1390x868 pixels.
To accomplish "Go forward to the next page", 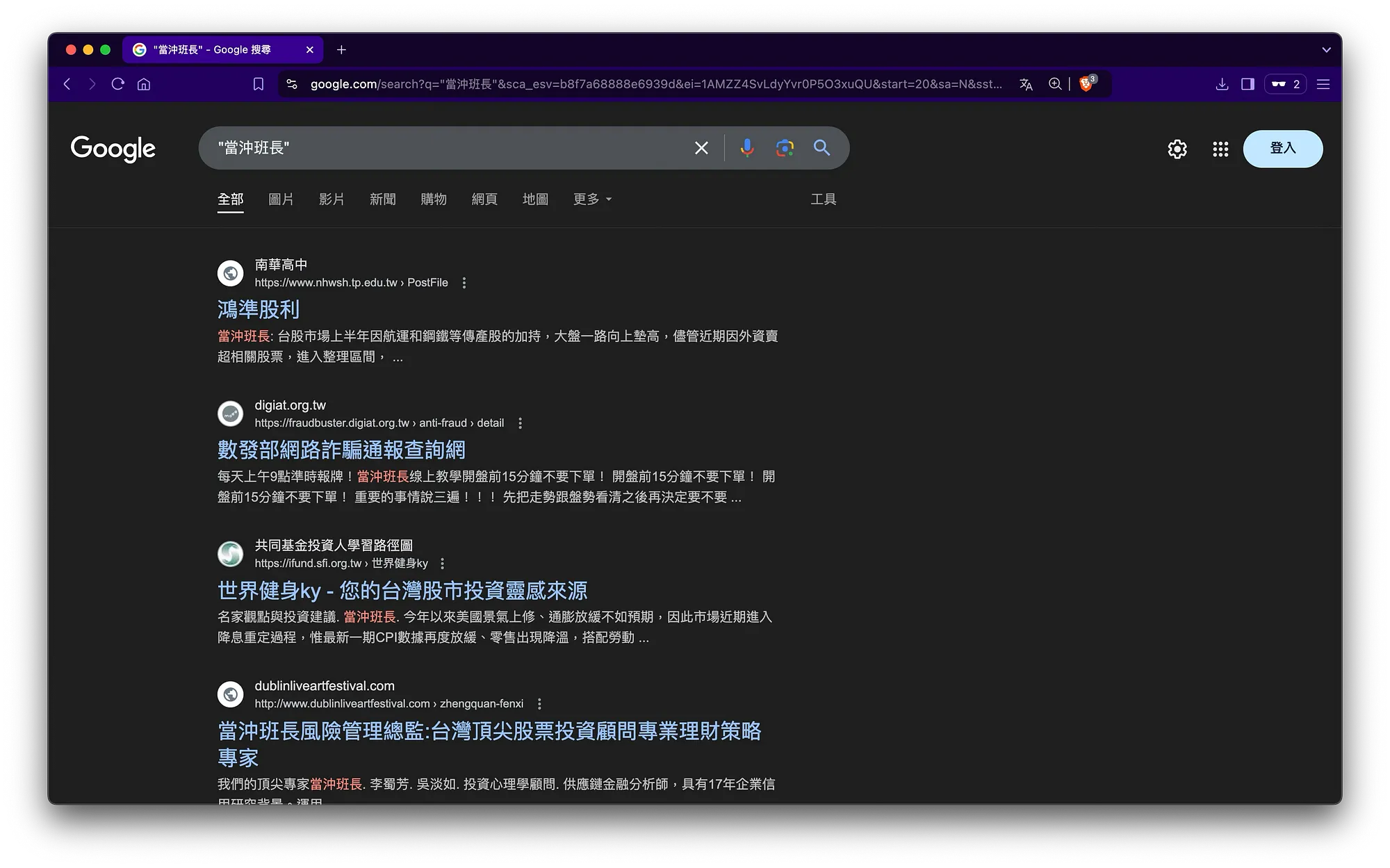I will (92, 84).
